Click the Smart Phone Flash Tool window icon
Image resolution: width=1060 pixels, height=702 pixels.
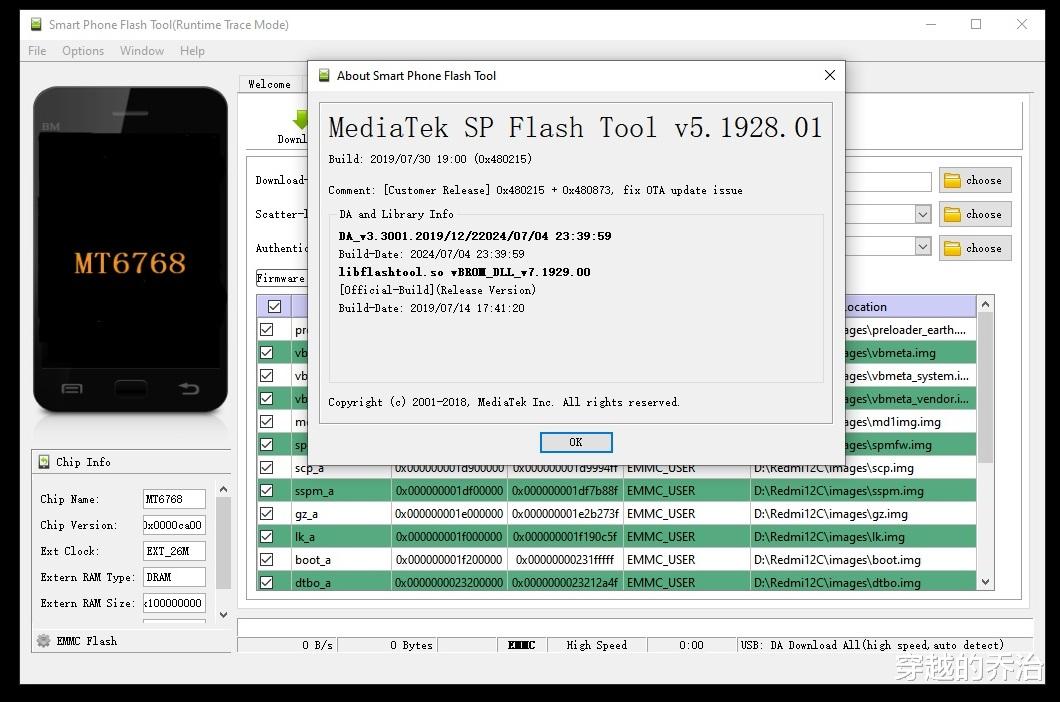[36, 24]
